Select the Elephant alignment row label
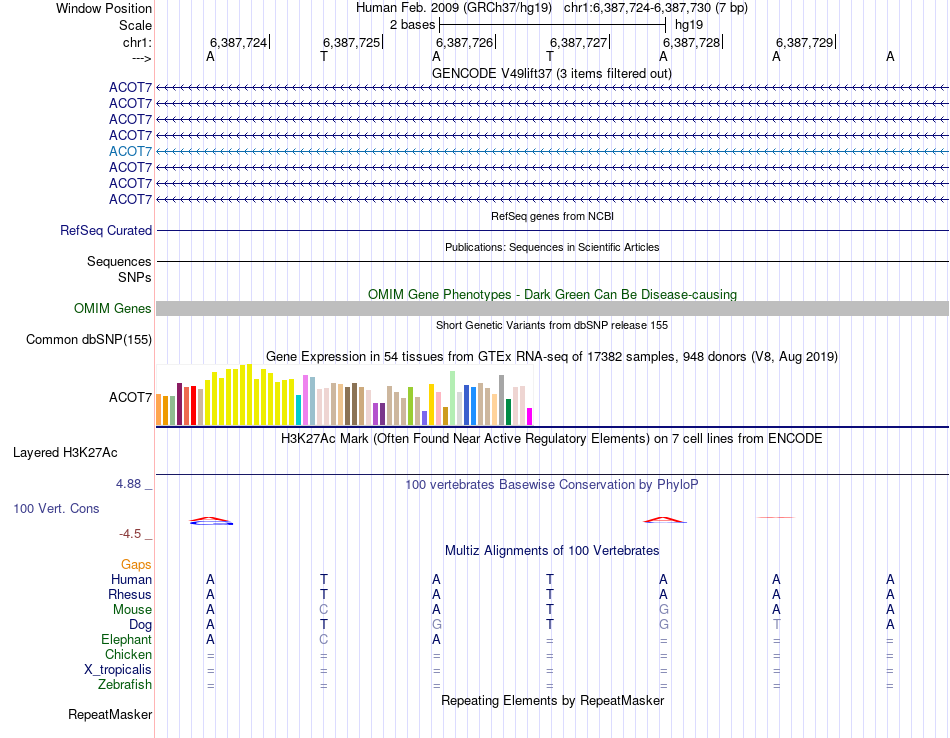The height and width of the screenshot is (738, 950). (127, 640)
